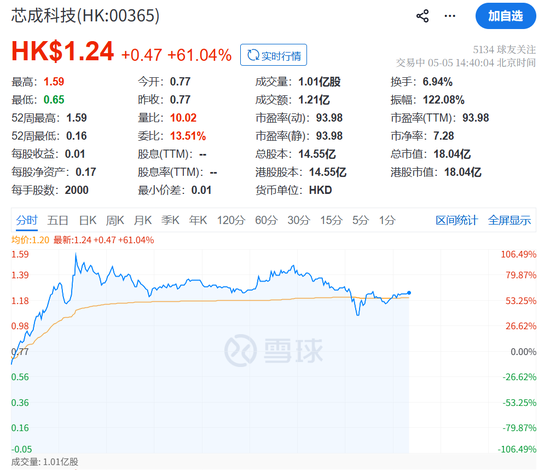This screenshot has width=550, height=470.
Task: Click the 成交量: 1.01亿股 label below chart
Action: click(x=45, y=462)
